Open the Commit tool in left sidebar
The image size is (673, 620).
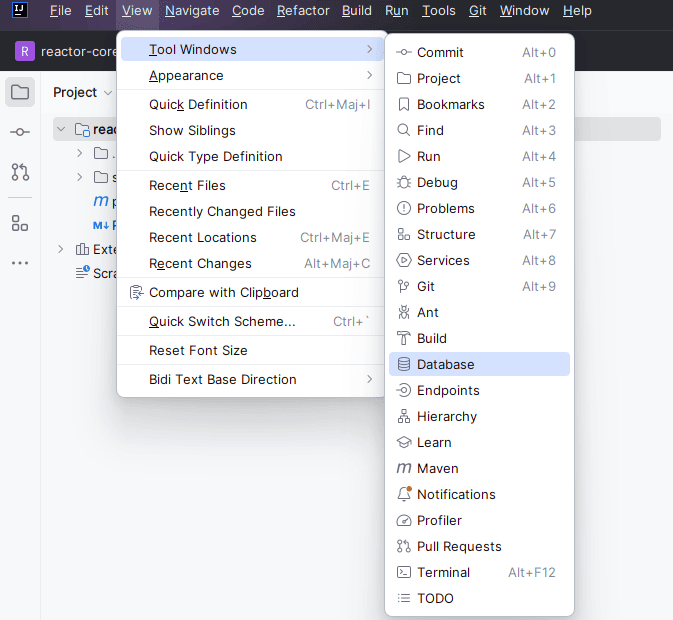(20, 132)
